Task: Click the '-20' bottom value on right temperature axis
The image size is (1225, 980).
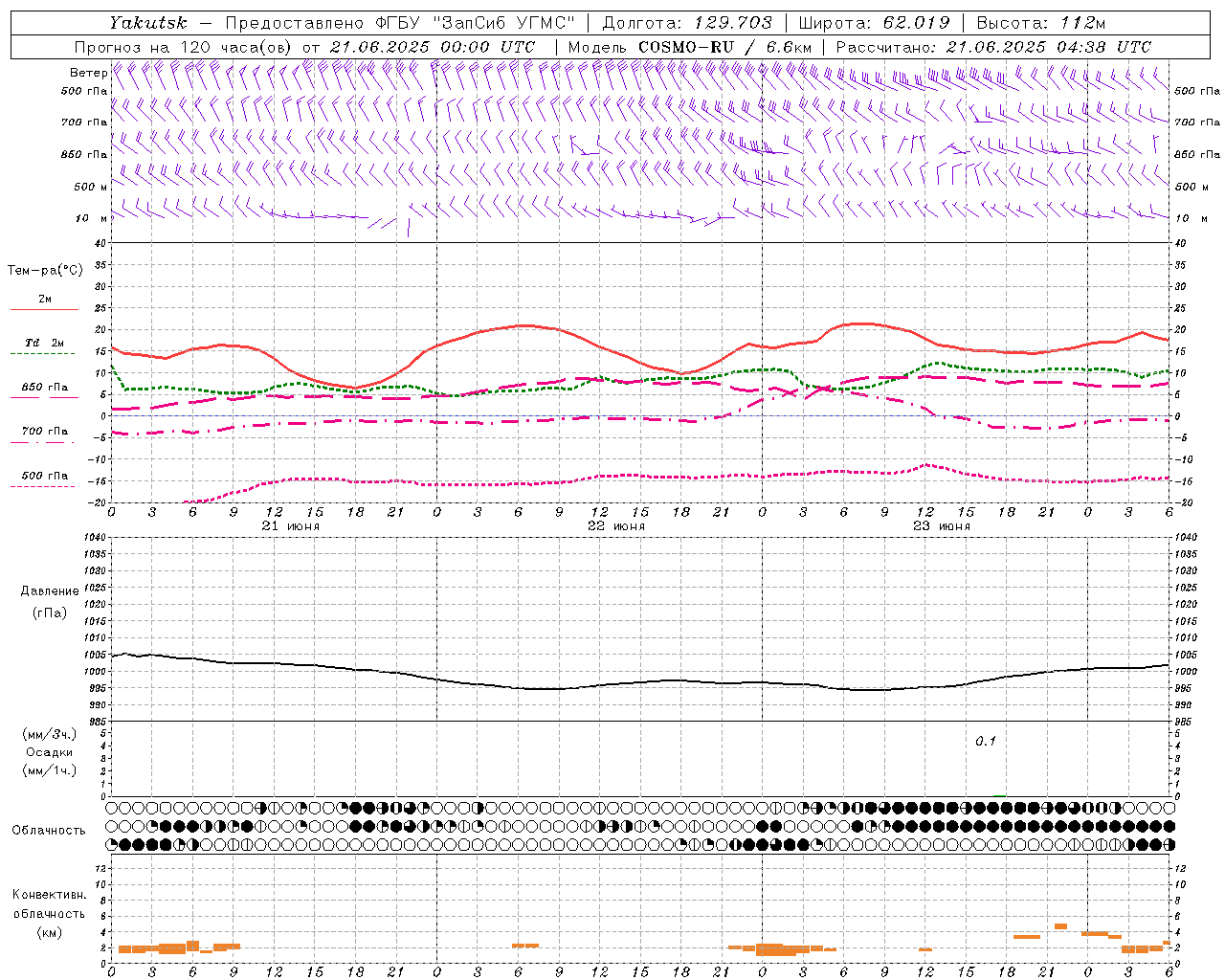Action: (x=1183, y=502)
